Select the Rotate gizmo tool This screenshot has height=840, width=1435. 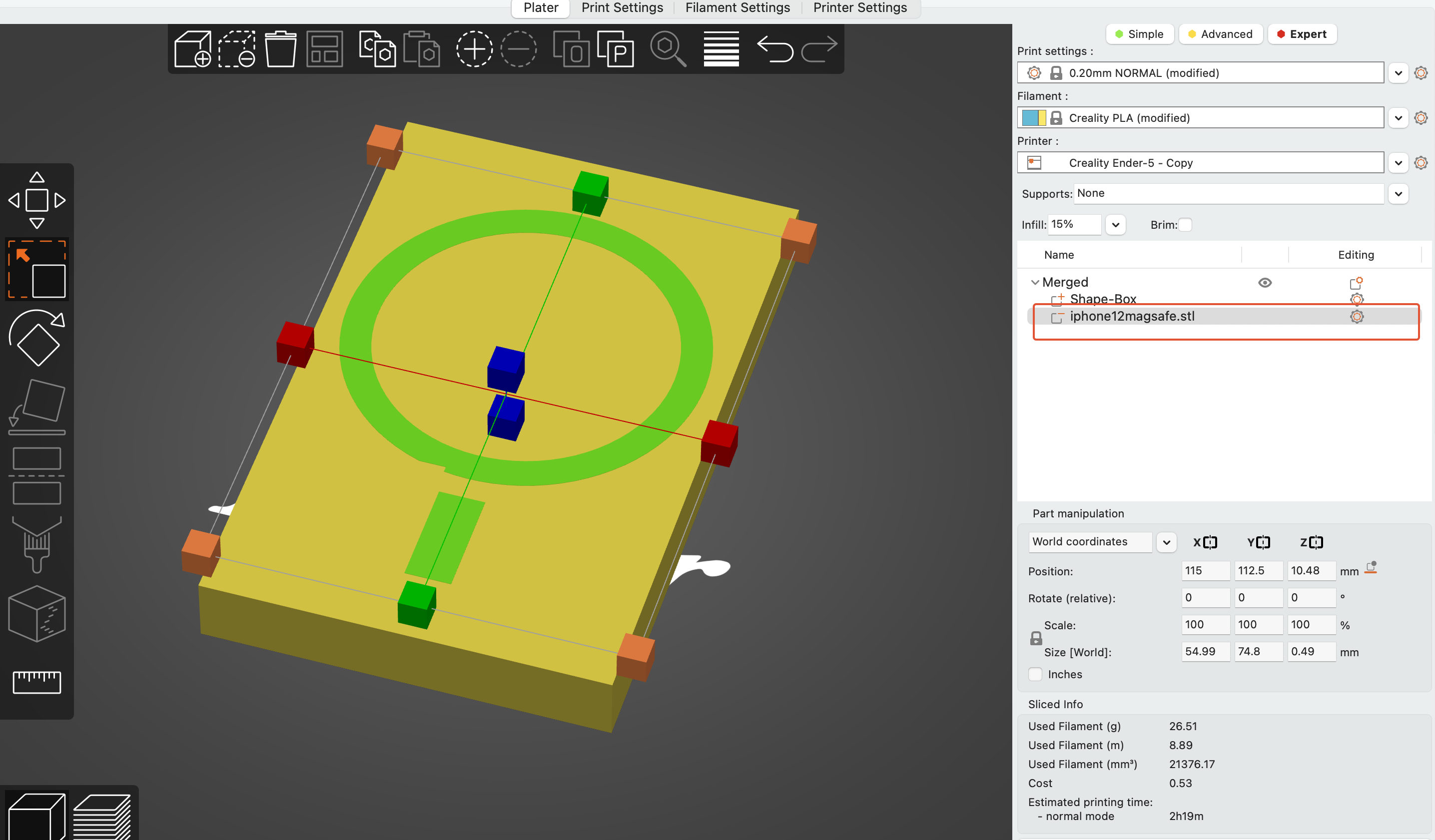[37, 338]
